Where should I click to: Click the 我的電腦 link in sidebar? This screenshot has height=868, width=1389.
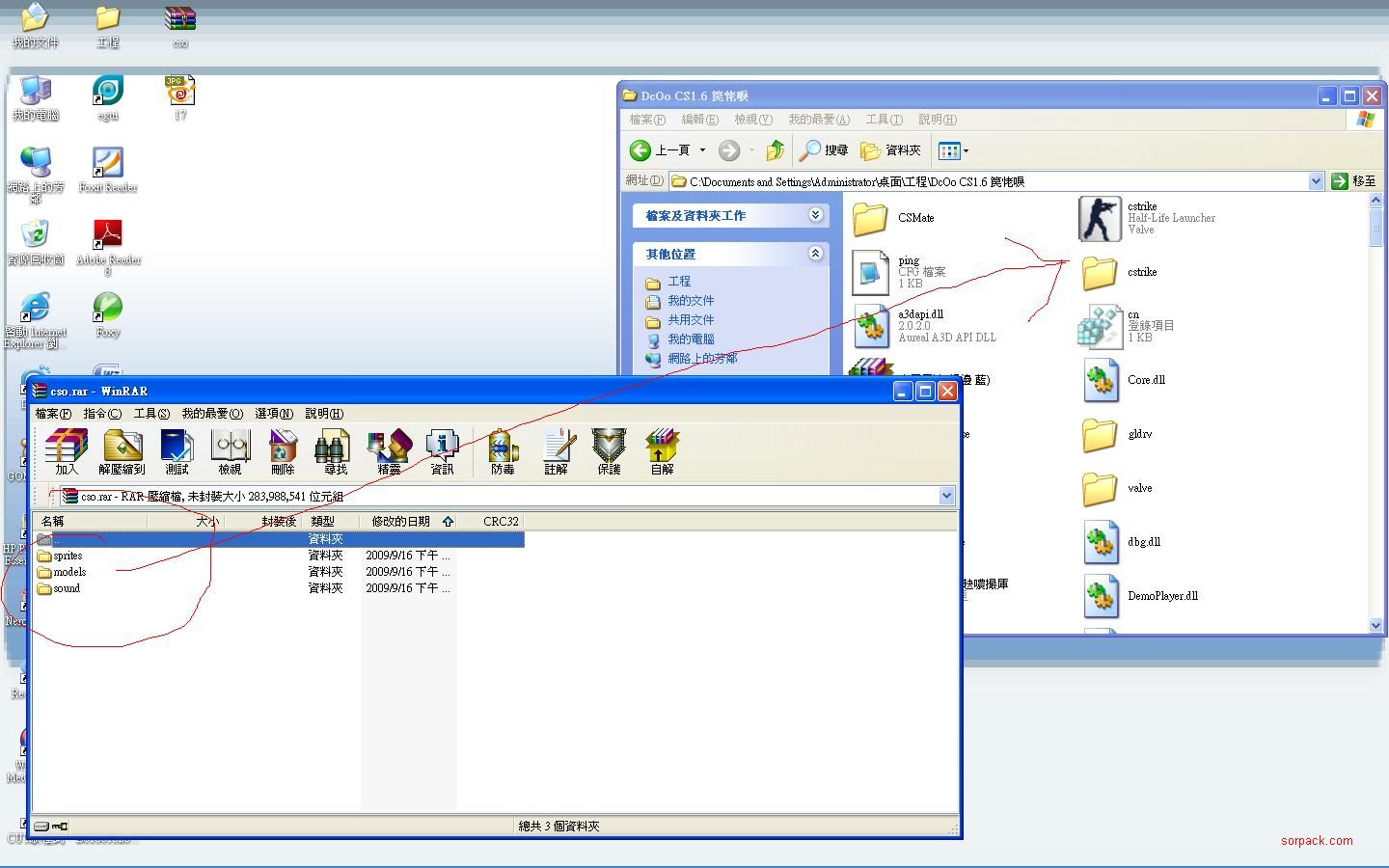click(691, 339)
